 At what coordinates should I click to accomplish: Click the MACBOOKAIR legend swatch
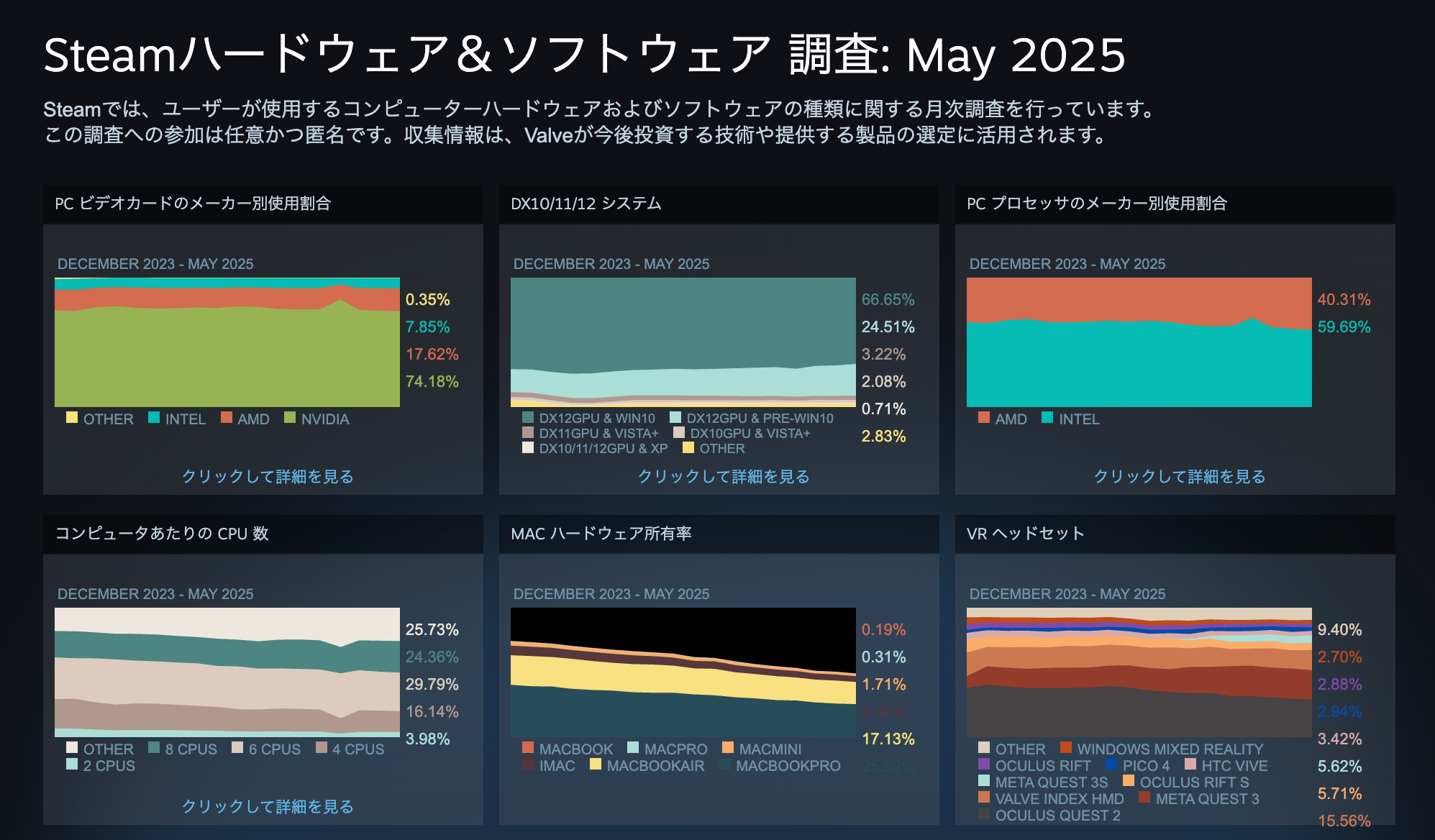pos(596,764)
